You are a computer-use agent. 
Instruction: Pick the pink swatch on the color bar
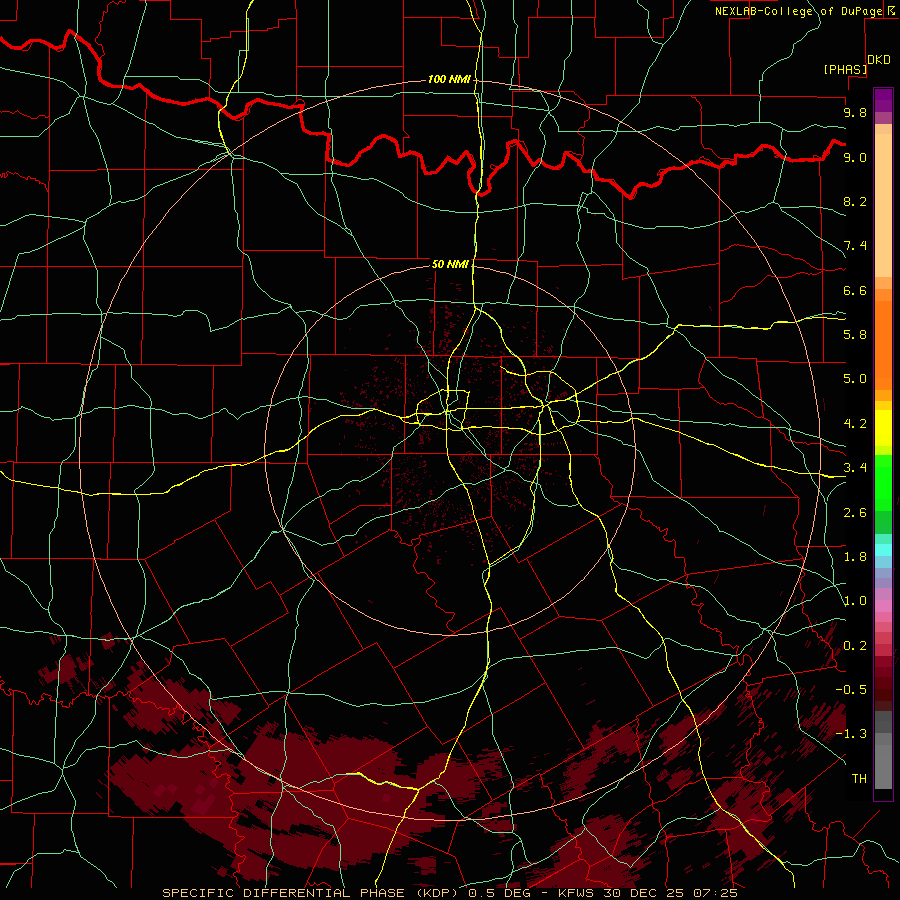tap(883, 606)
